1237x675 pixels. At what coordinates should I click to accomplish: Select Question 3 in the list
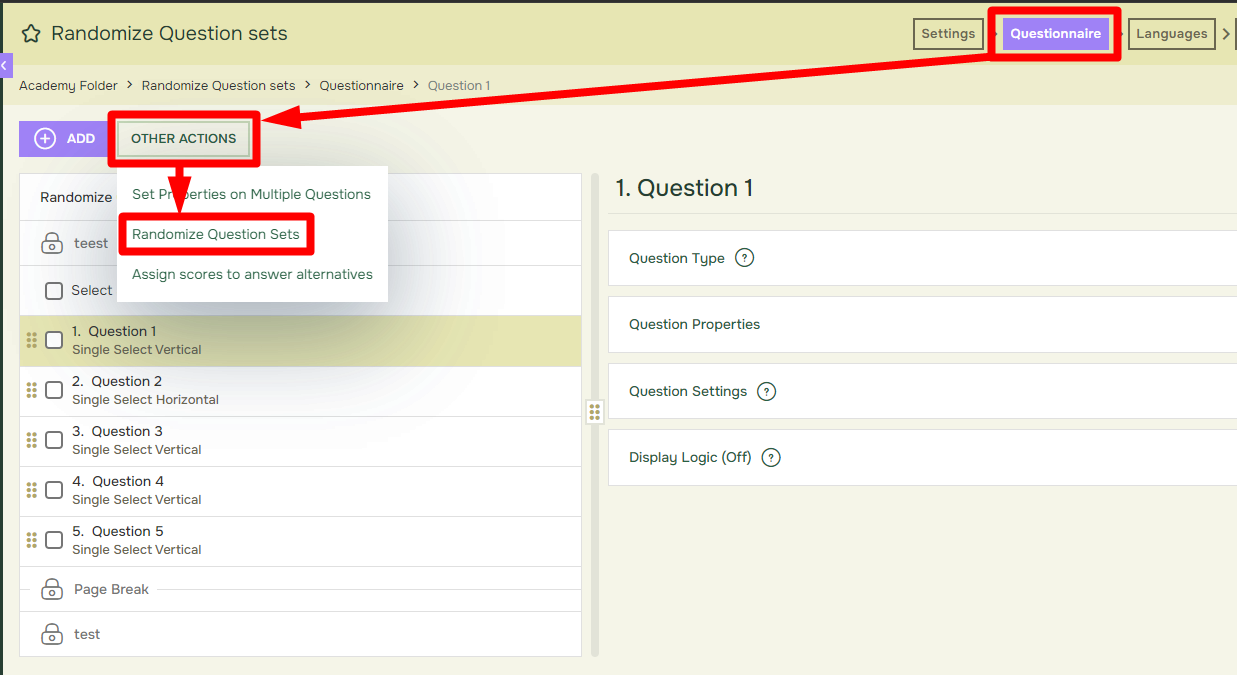point(300,441)
